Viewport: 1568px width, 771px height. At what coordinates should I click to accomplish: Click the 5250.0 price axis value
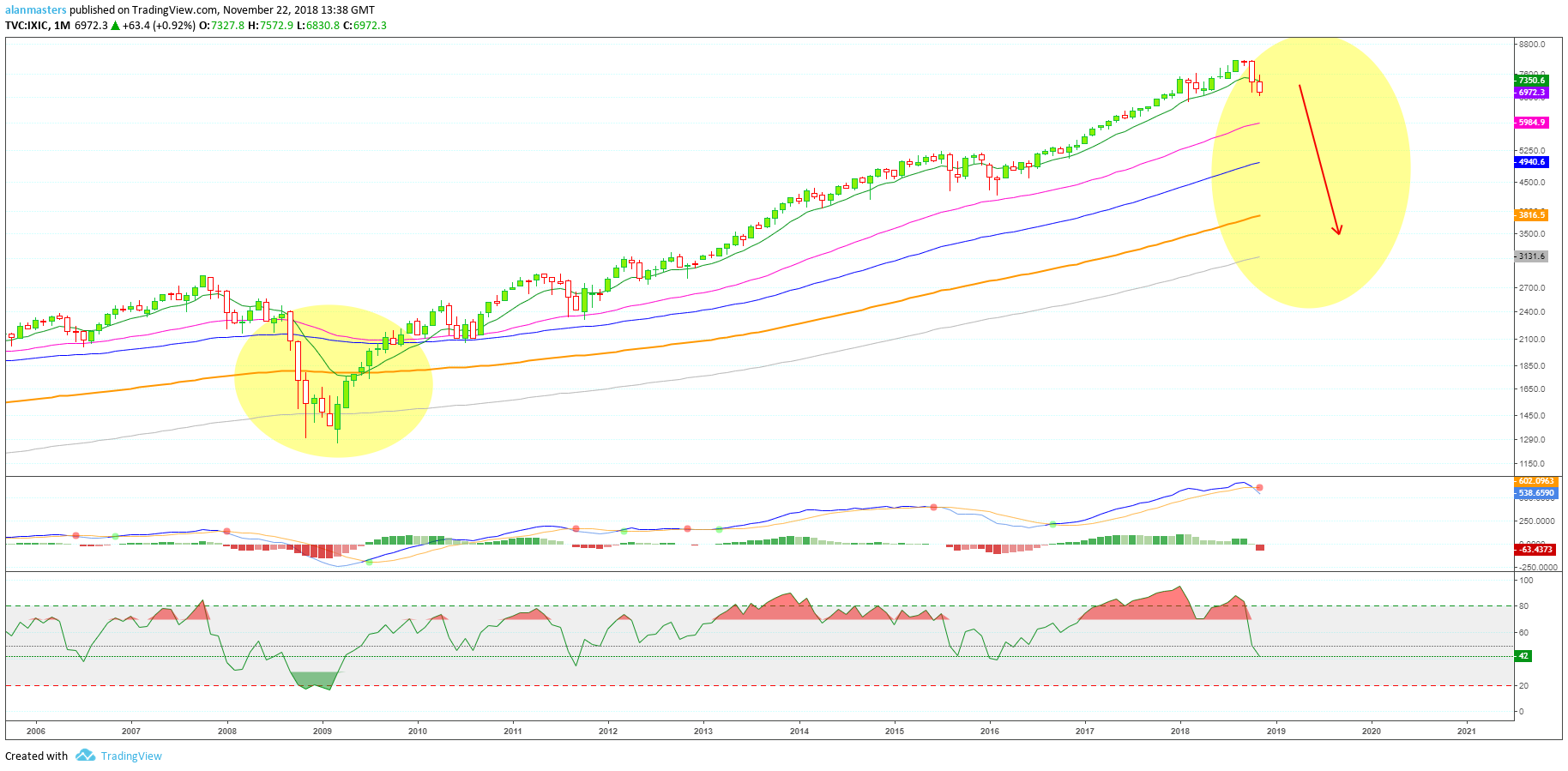point(1532,151)
